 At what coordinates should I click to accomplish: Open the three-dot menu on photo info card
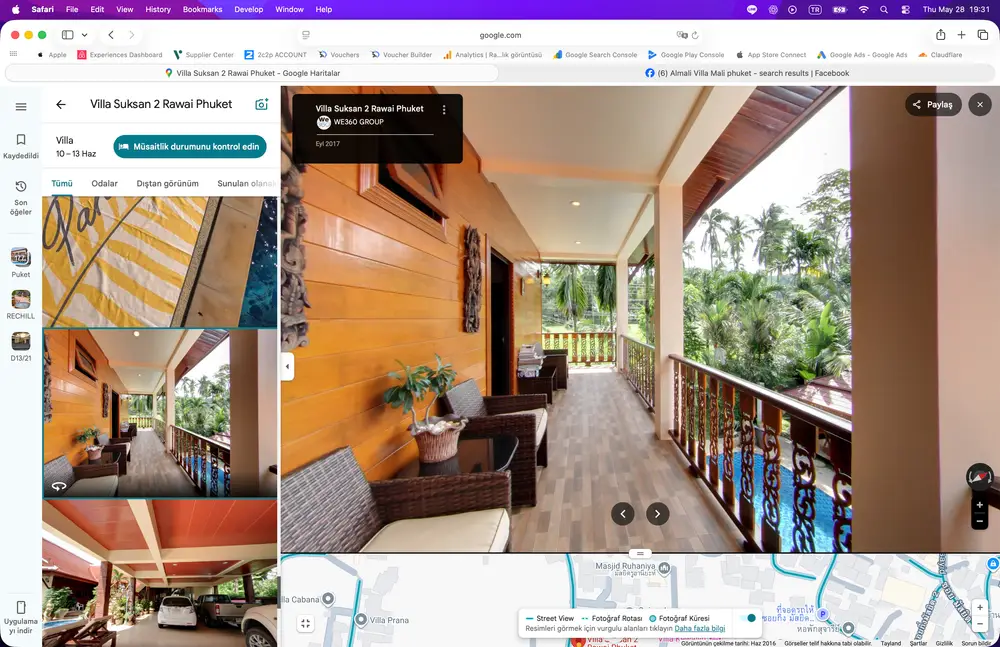pyautogui.click(x=444, y=110)
